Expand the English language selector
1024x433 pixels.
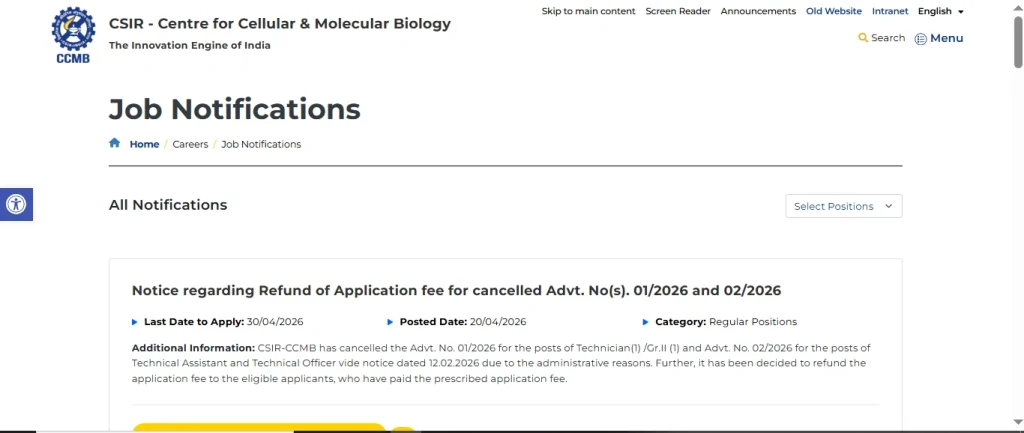(x=940, y=11)
